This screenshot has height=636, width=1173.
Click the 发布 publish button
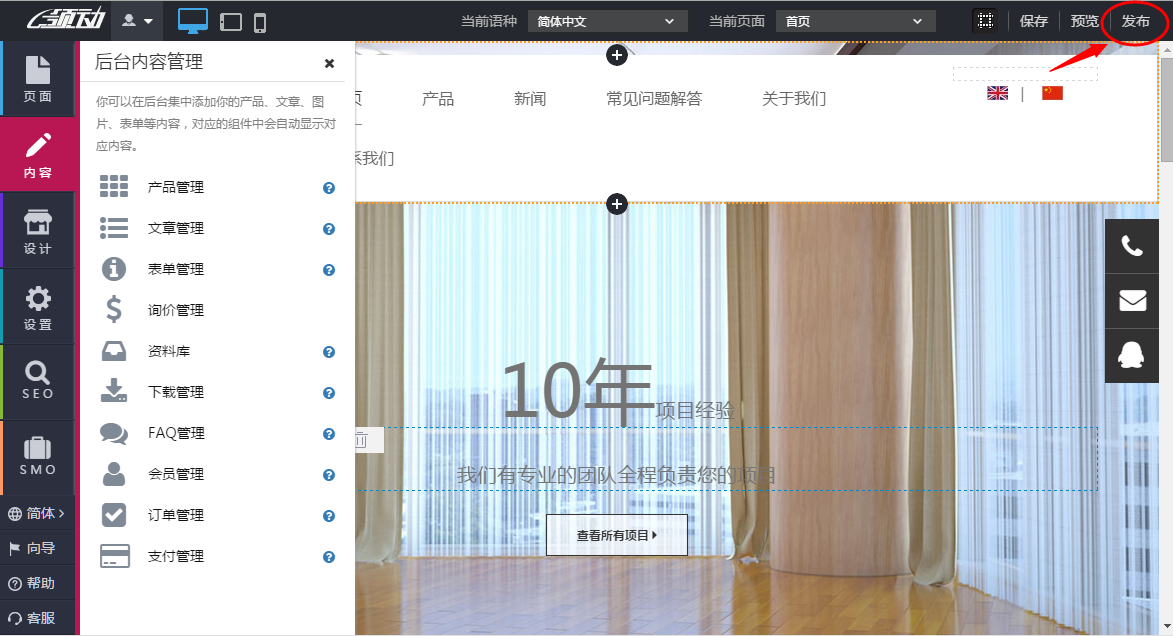1135,20
